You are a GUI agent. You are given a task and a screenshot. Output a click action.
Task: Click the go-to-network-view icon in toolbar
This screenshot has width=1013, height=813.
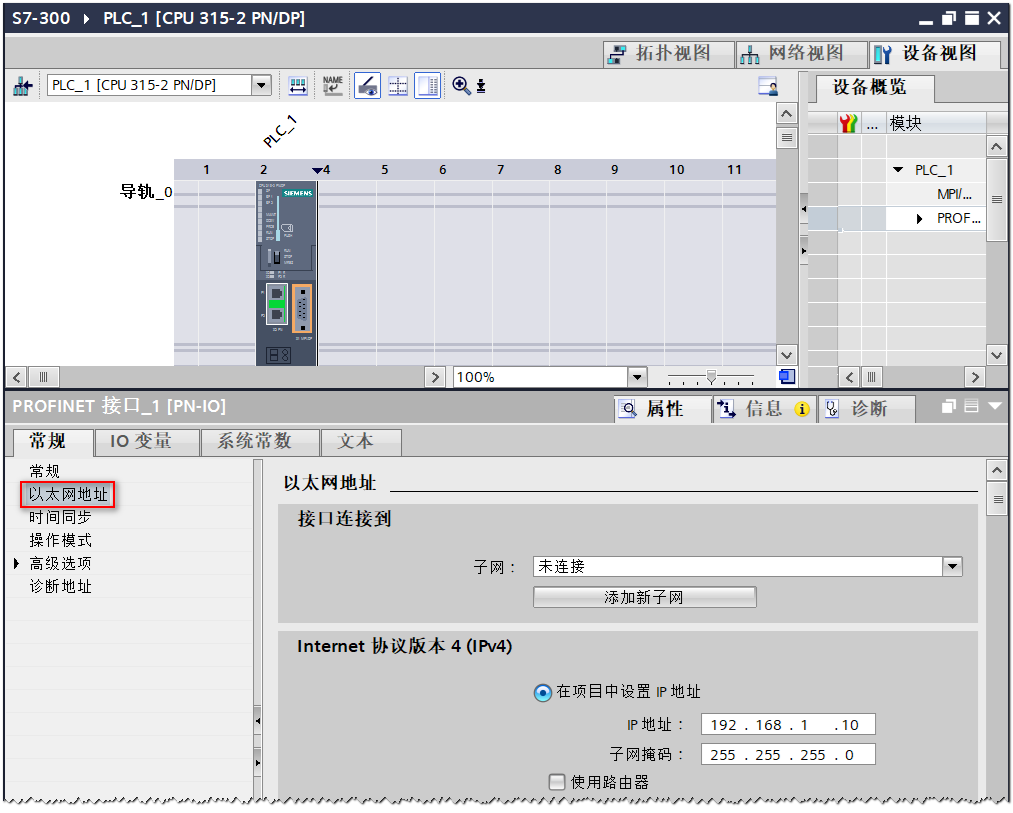22,86
